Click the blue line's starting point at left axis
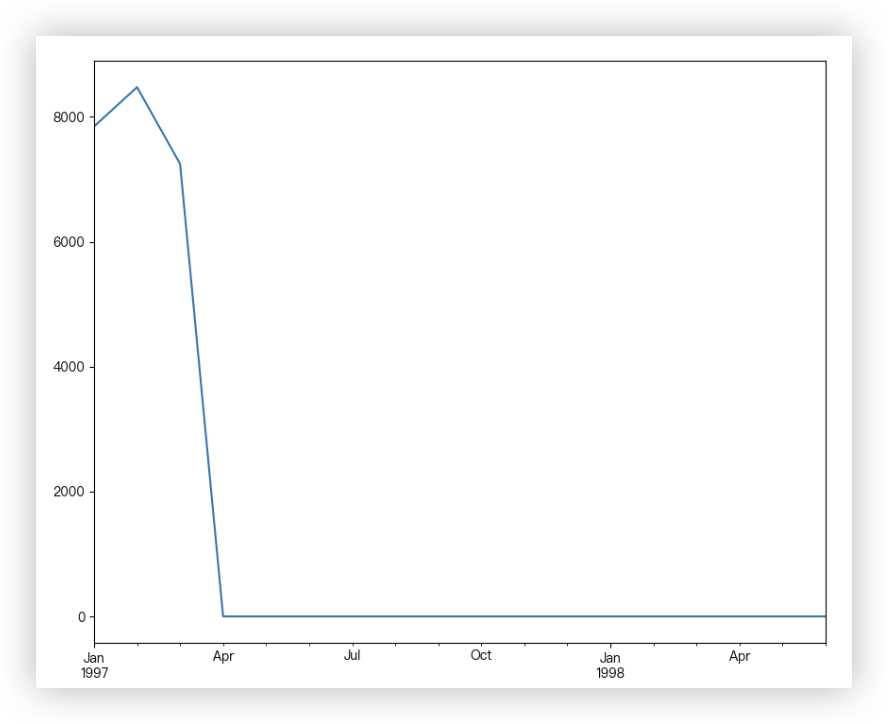888x724 pixels. click(95, 126)
